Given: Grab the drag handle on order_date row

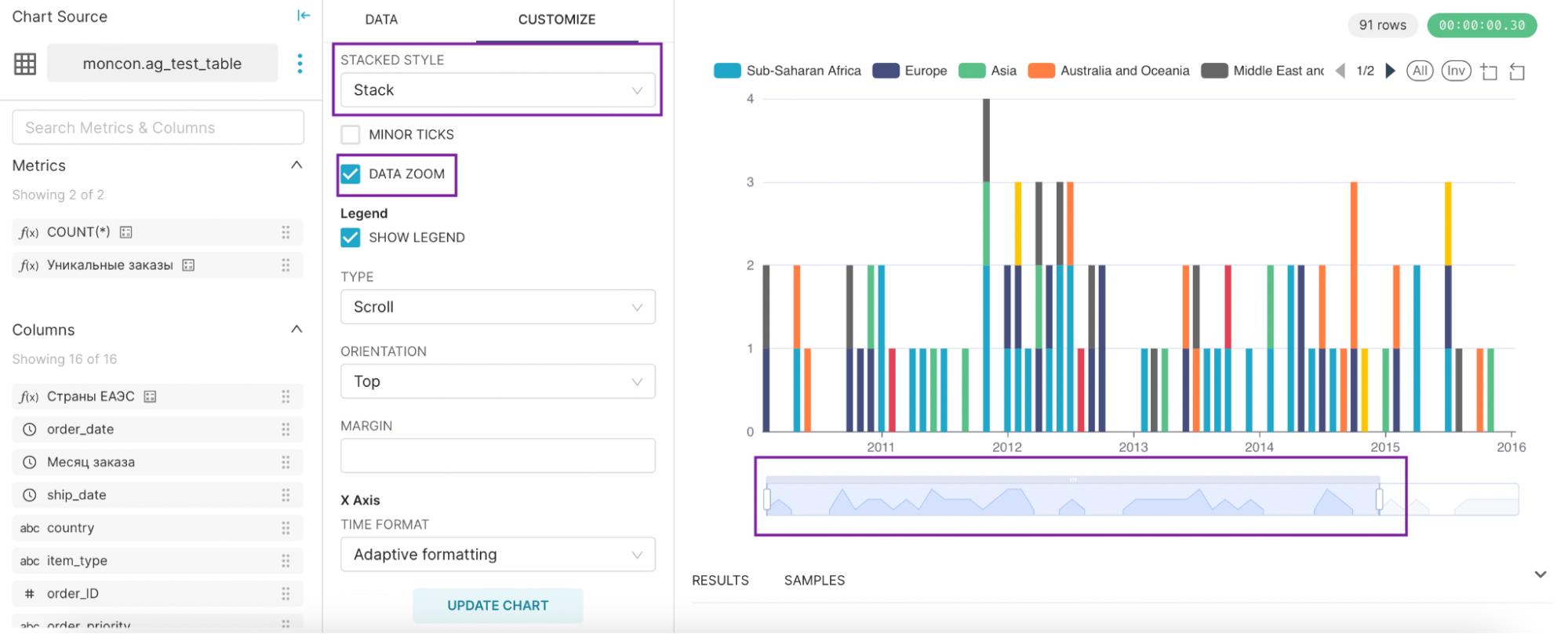Looking at the screenshot, I should [286, 429].
